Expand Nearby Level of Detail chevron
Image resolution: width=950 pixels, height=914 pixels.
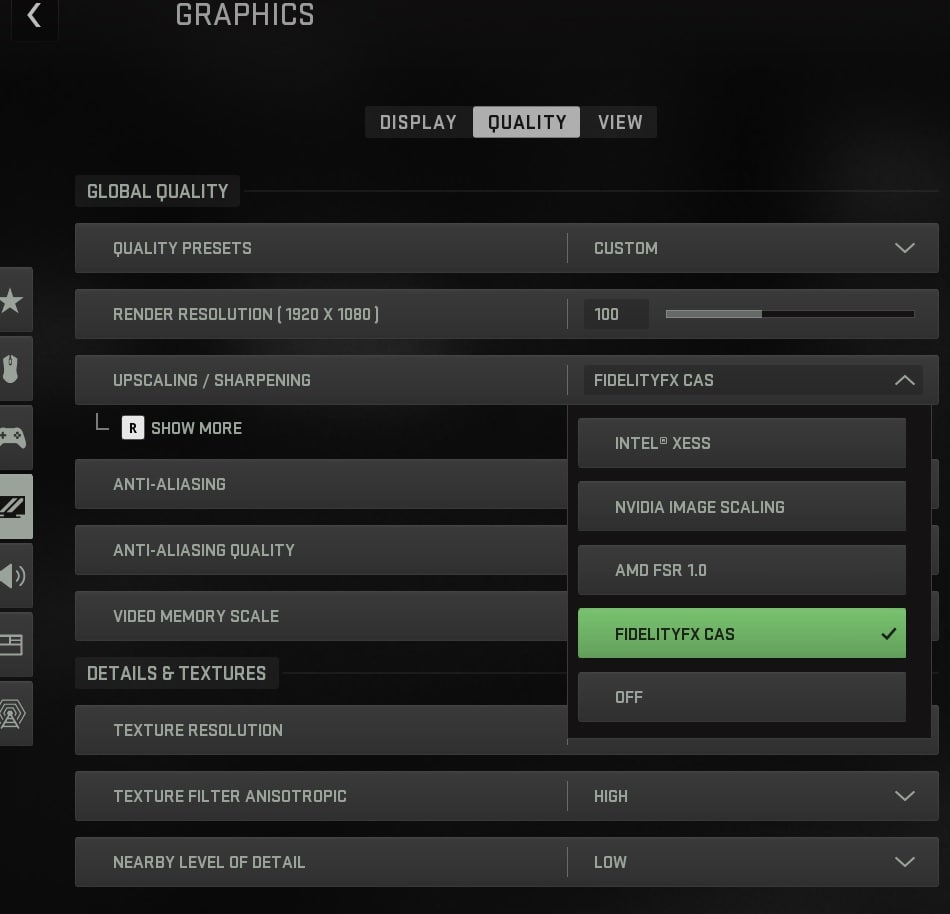pyautogui.click(x=905, y=862)
